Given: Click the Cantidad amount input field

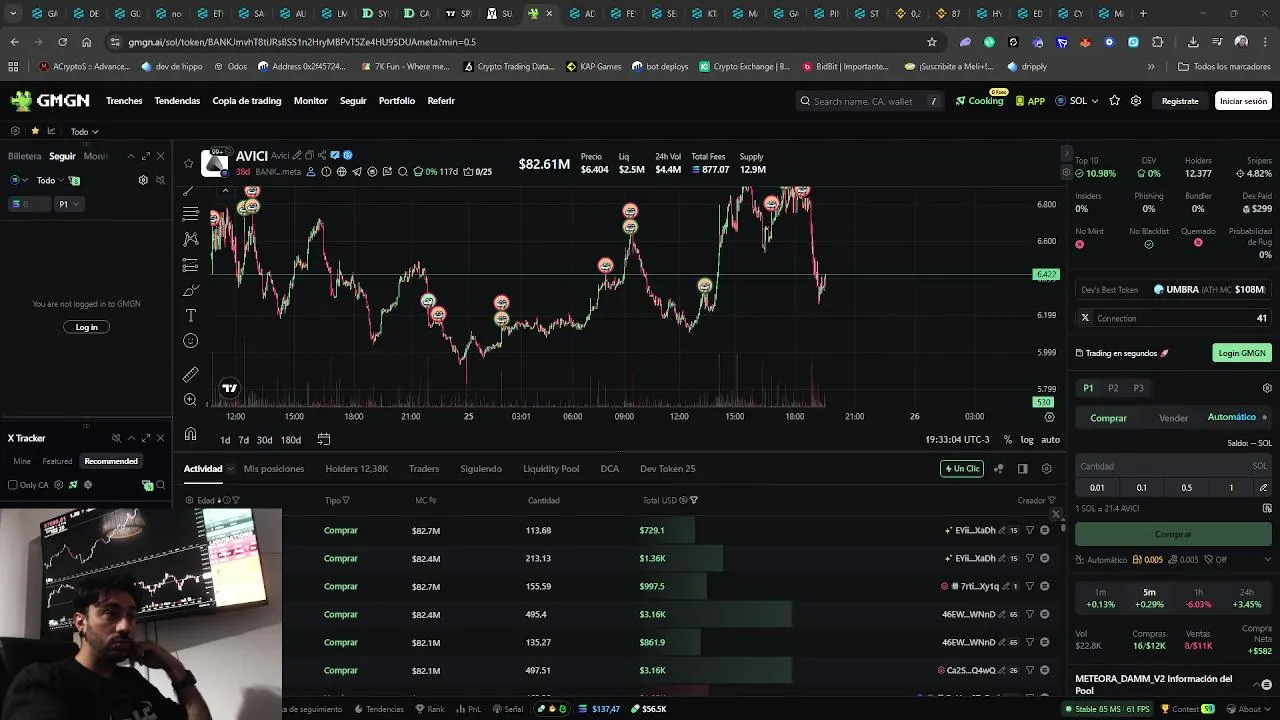Looking at the screenshot, I should [x=1173, y=466].
